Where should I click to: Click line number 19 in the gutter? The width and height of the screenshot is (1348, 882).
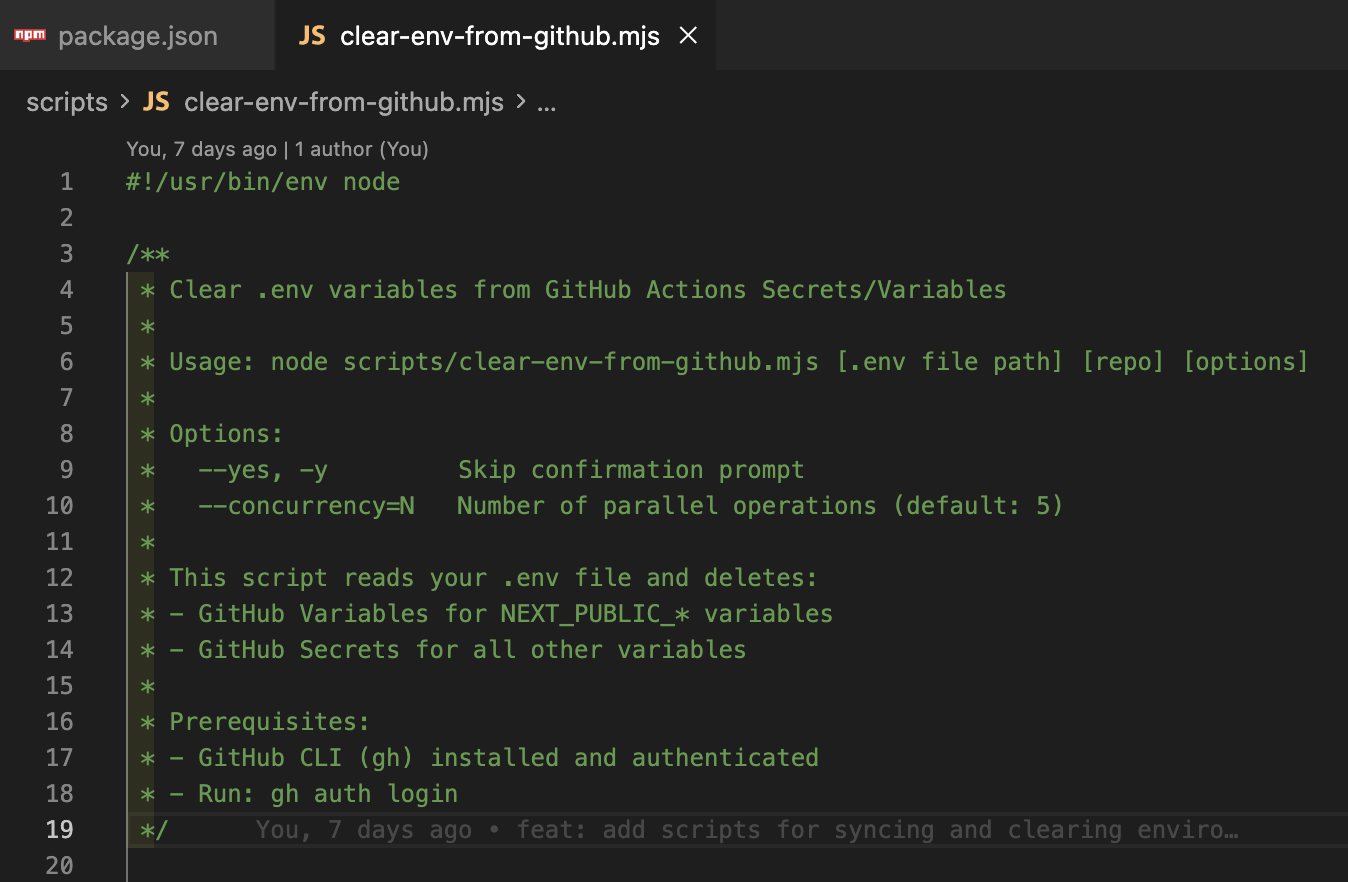60,830
